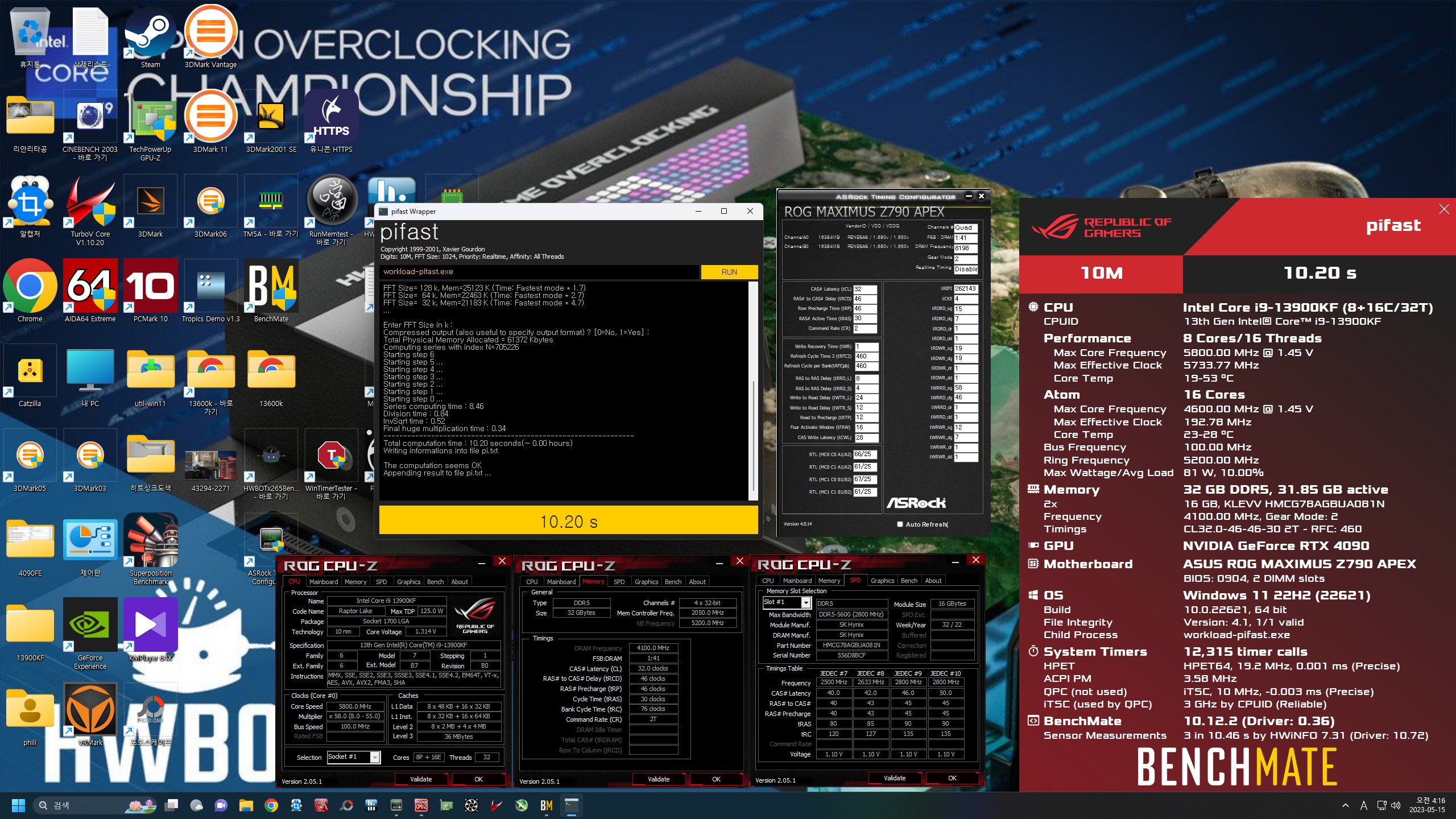The width and height of the screenshot is (1456, 819).
Task: Open 3DMark 11 desktop icon
Action: (210, 122)
